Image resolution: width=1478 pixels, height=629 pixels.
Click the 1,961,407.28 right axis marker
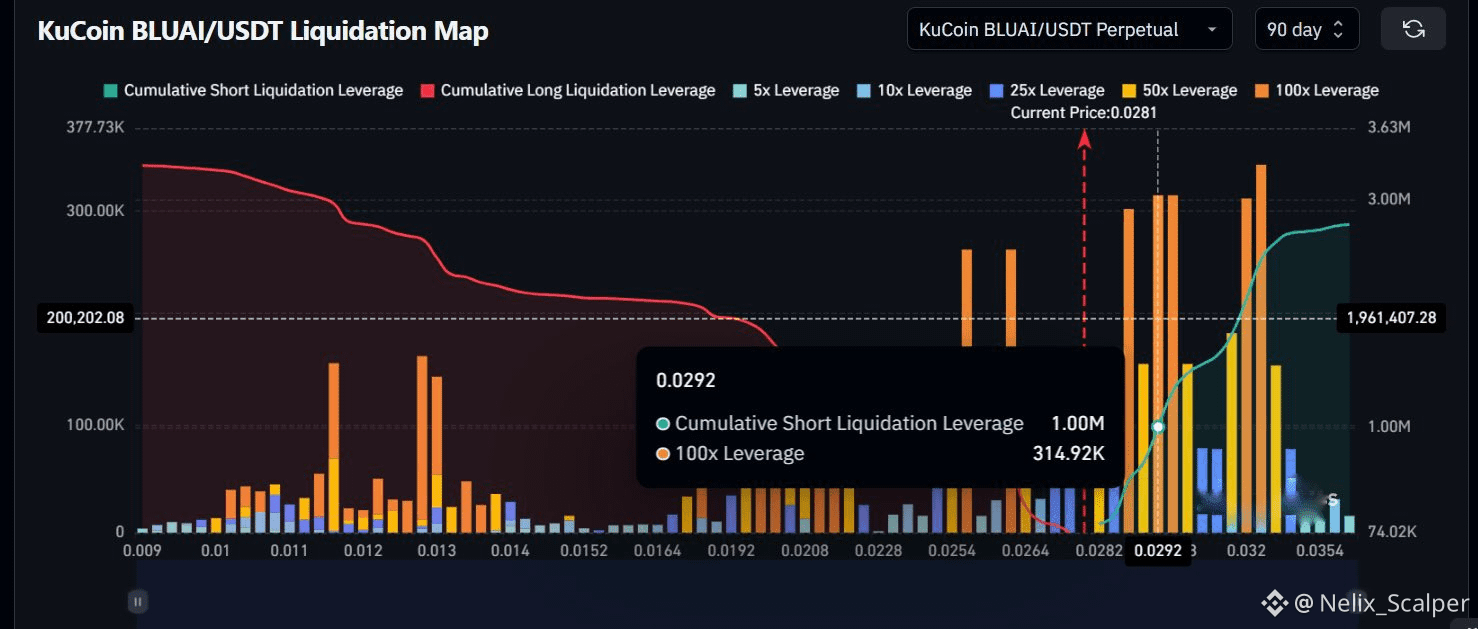pos(1391,318)
